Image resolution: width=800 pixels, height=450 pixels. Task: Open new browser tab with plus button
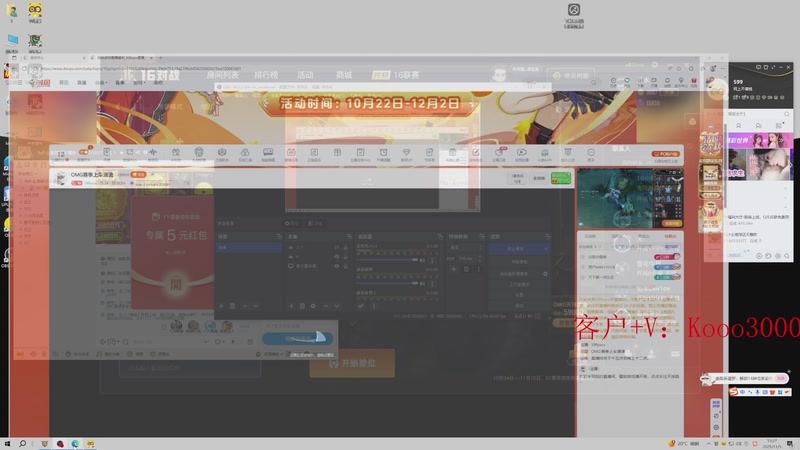point(160,58)
